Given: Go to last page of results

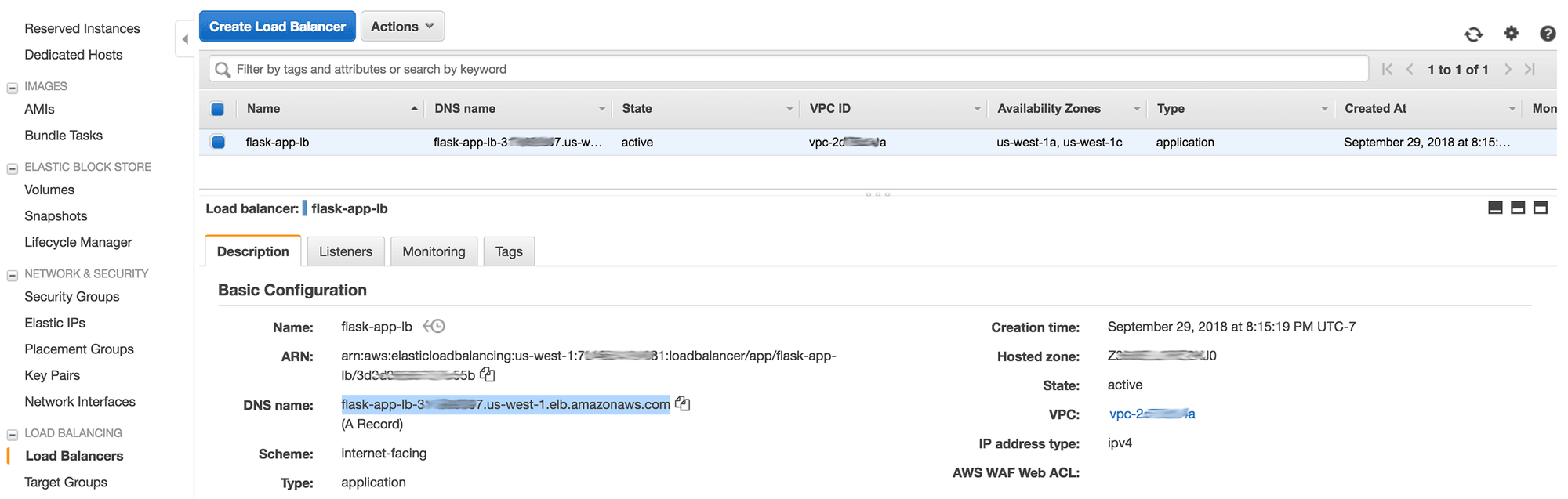Looking at the screenshot, I should (x=1530, y=69).
